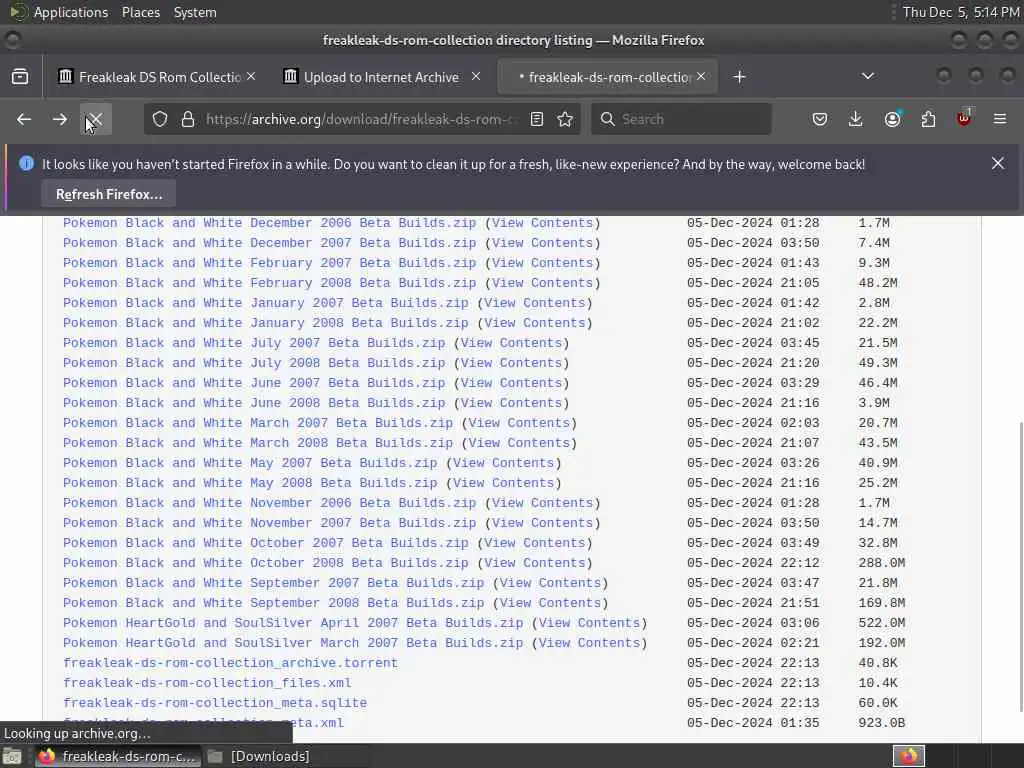Download July 2007 Beta Builds.zip
The image size is (1024, 768).
point(254,343)
